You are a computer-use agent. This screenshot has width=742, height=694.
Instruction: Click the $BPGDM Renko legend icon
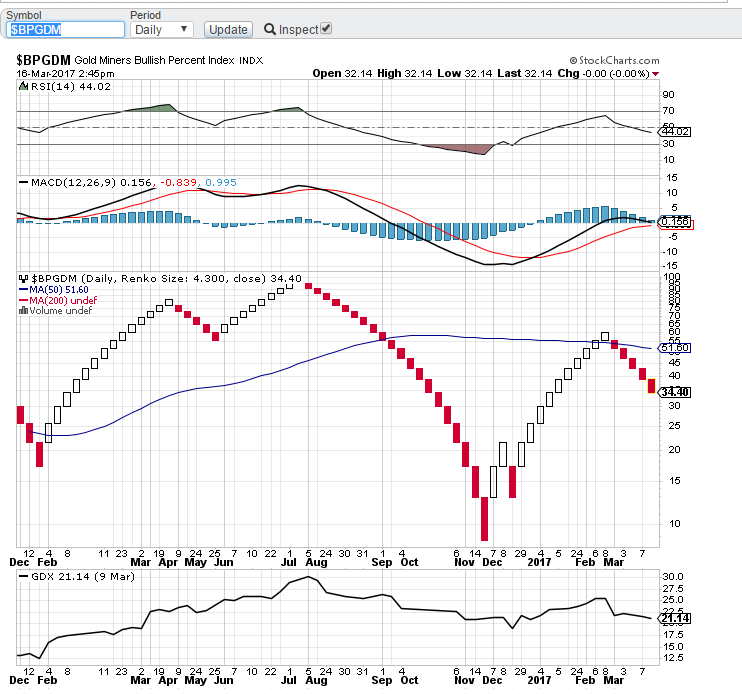23,277
